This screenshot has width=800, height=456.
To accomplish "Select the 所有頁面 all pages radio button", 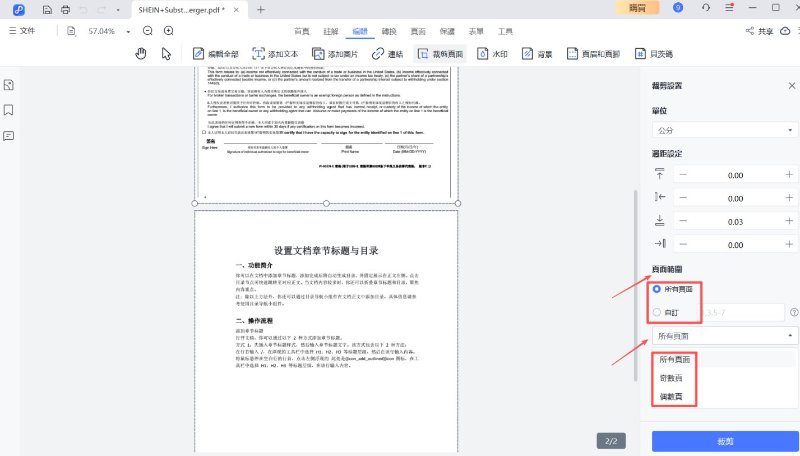I will 657,289.
